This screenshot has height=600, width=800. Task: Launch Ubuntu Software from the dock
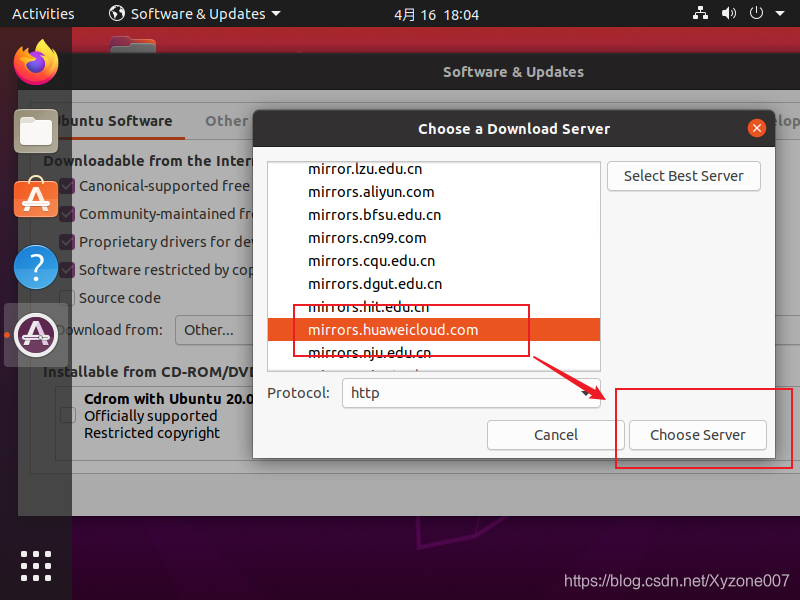point(36,197)
